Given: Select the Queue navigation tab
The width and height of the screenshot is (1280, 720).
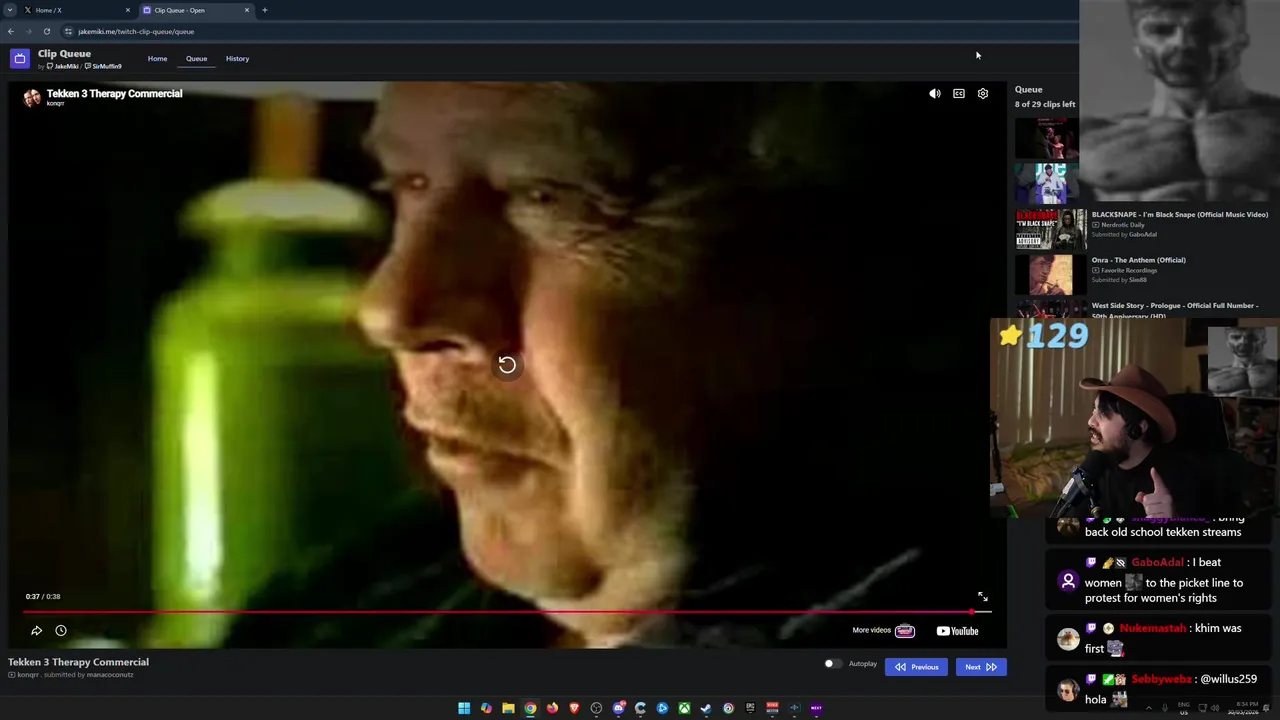Looking at the screenshot, I should point(196,59).
